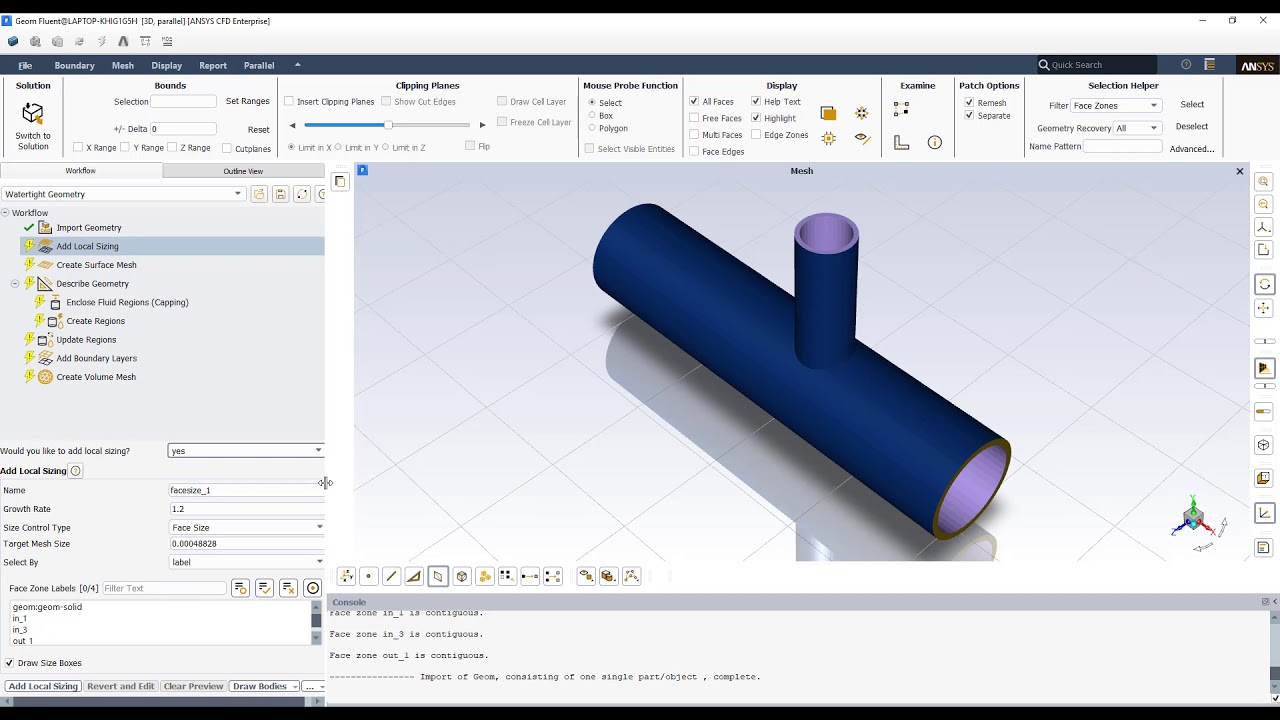The width and height of the screenshot is (1280, 720).
Task: Click the pan view icon on right toolbar
Action: [1264, 309]
